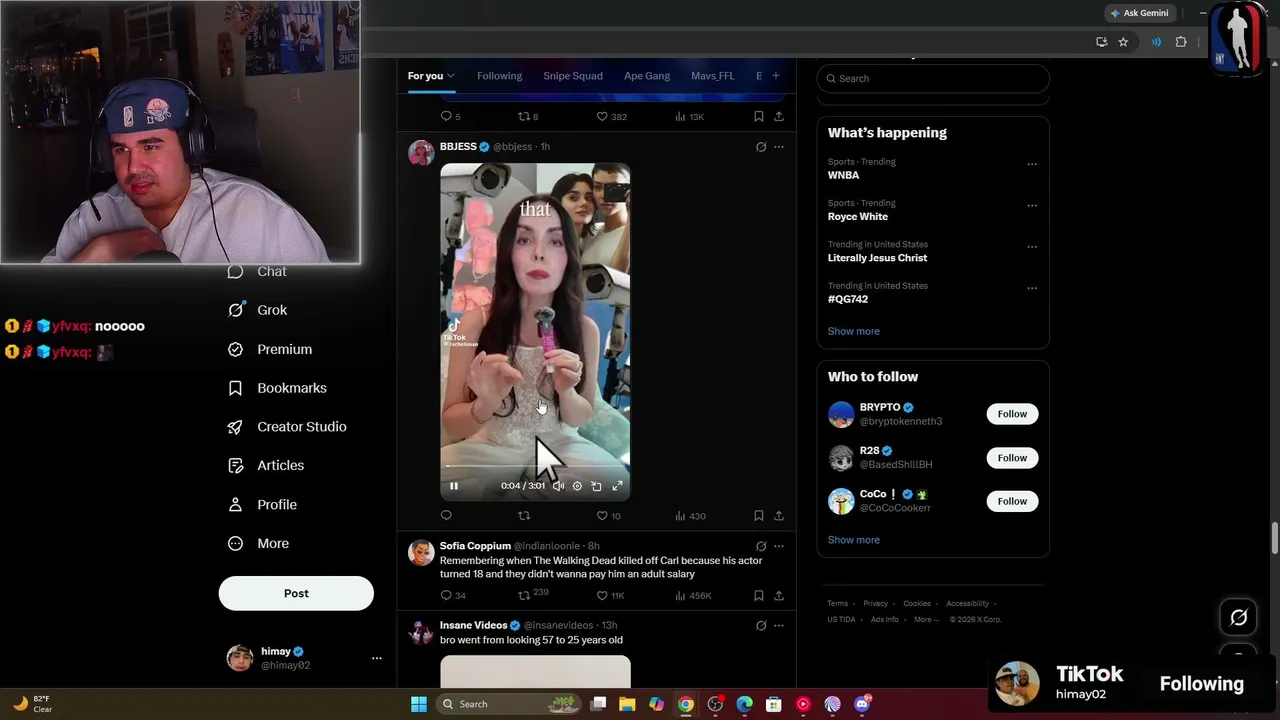Open more options for BBJESS post
The image size is (1280, 720).
click(x=779, y=147)
